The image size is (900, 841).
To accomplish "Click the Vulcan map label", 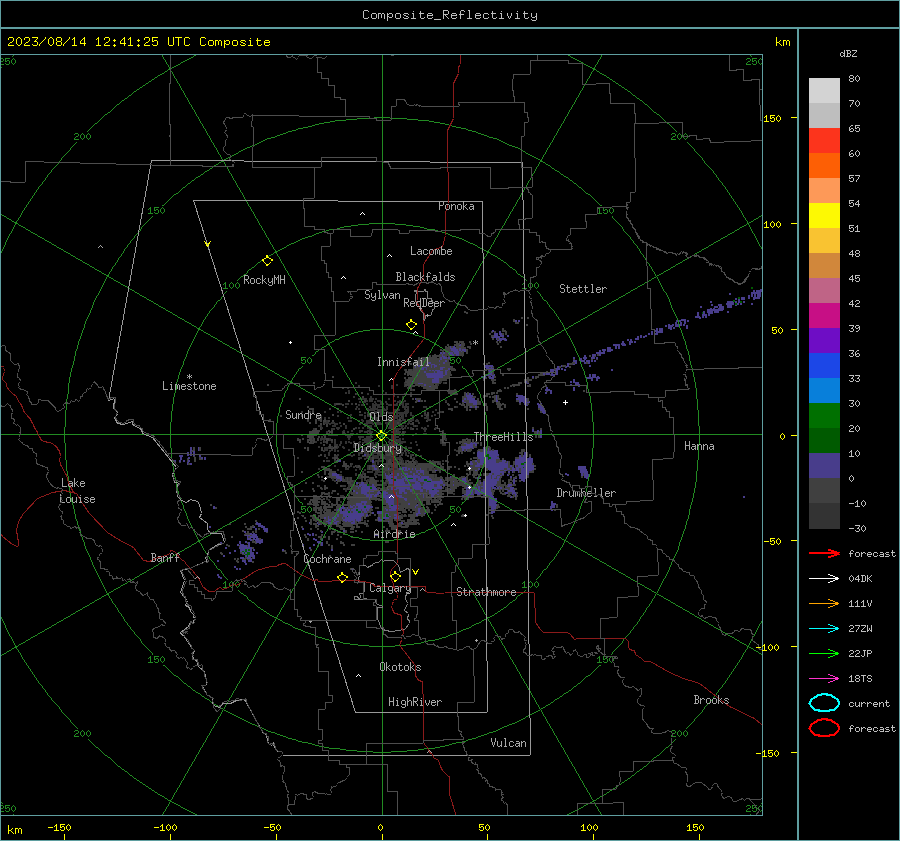I will coord(509,743).
